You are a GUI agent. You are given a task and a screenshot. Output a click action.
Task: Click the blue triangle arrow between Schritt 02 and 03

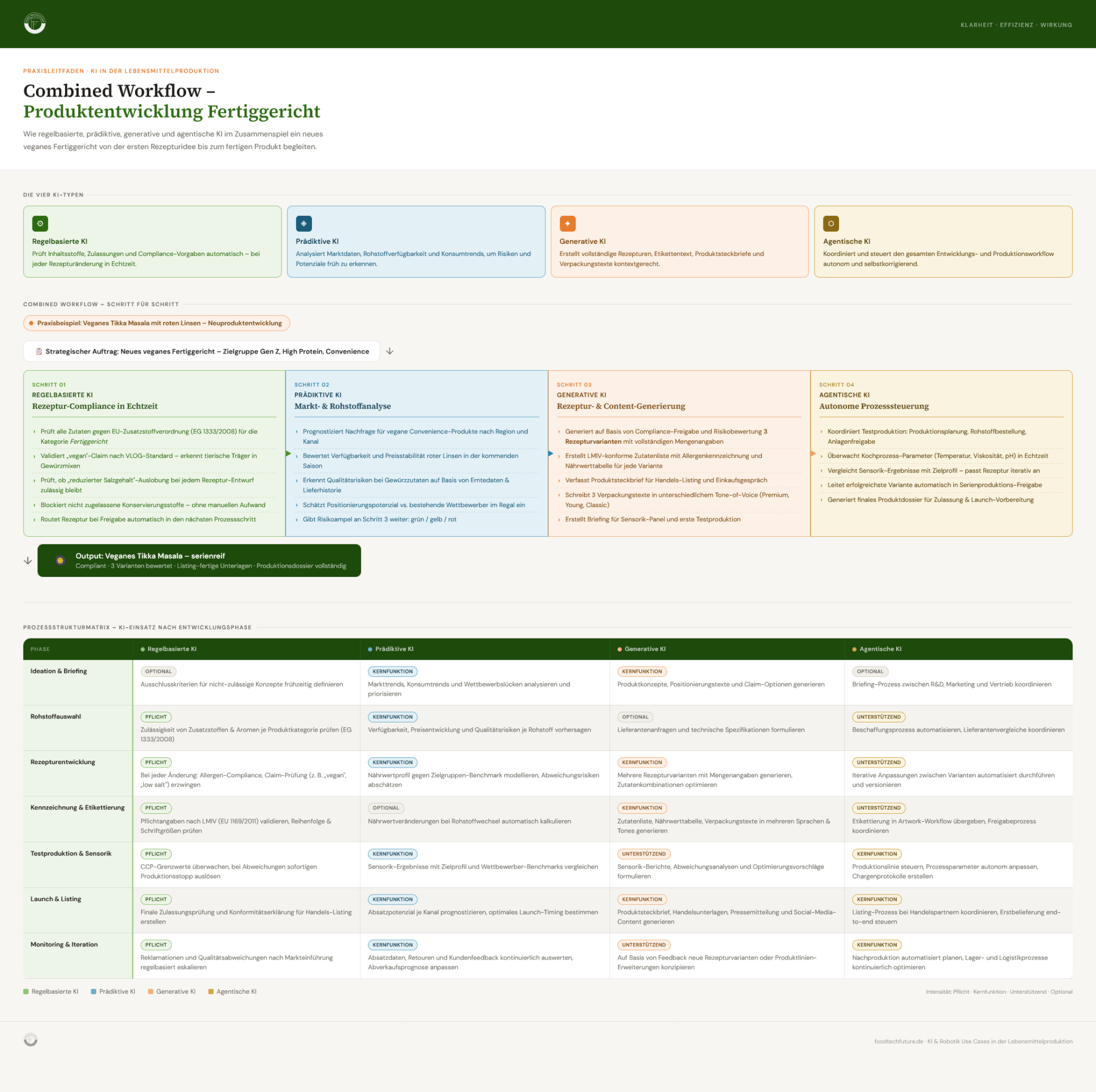point(551,453)
